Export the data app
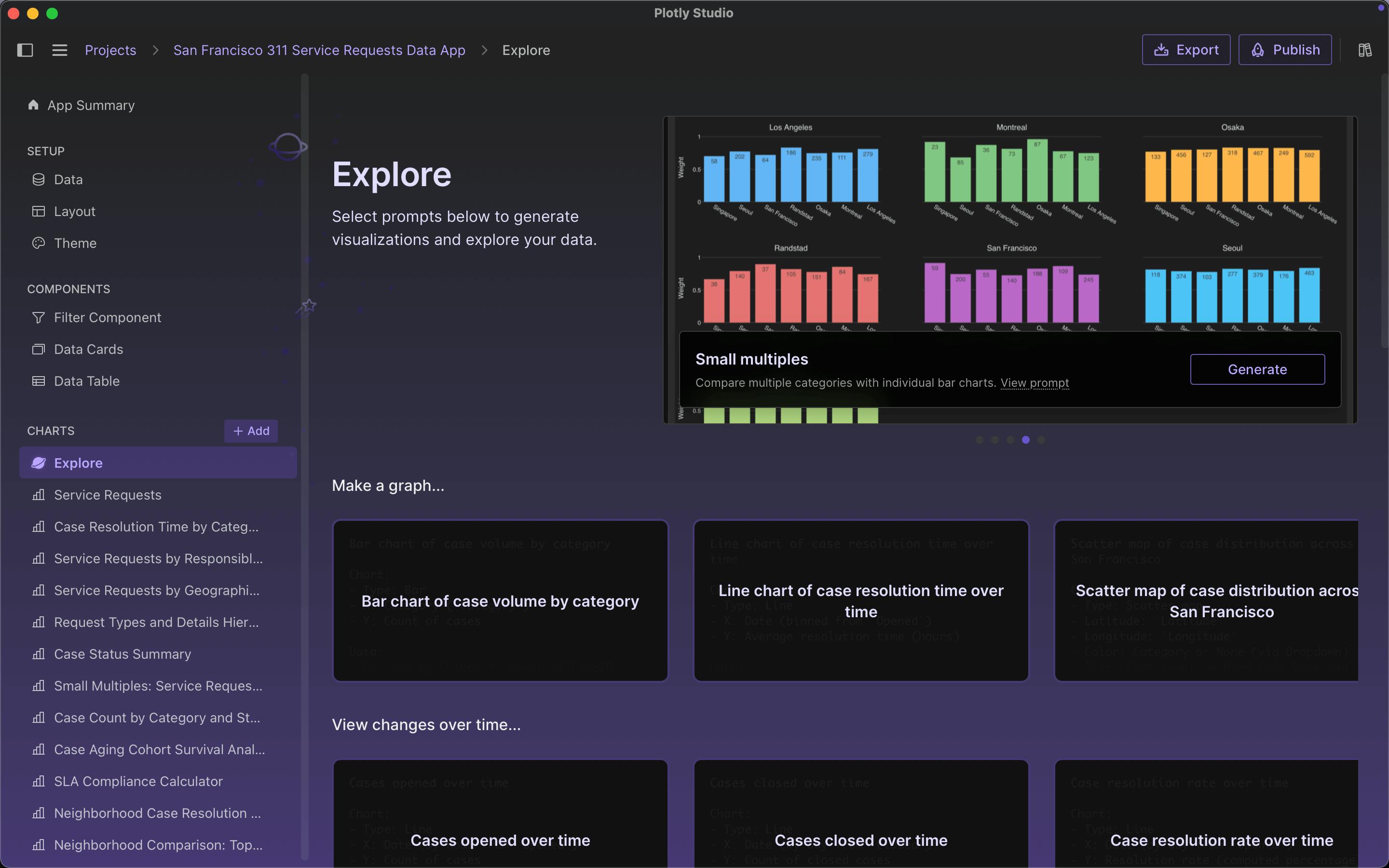Screen dimensions: 1389x868 coord(1185,49)
